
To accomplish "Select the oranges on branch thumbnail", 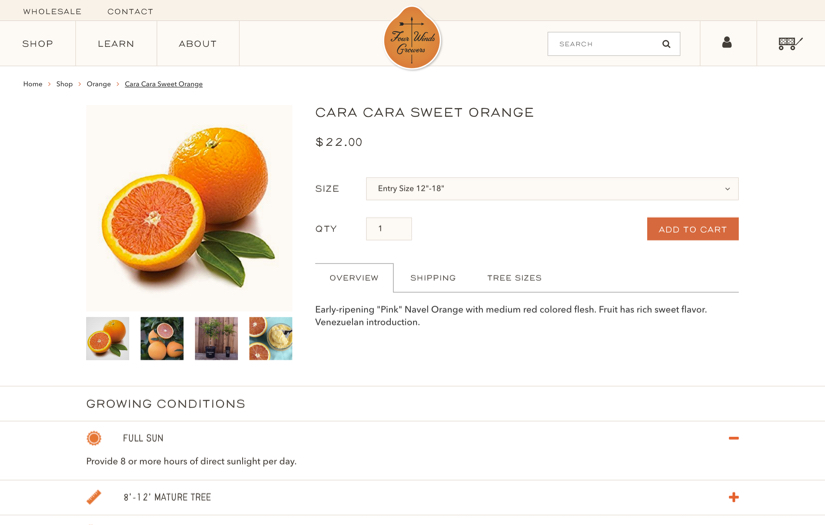I will [162, 339].
